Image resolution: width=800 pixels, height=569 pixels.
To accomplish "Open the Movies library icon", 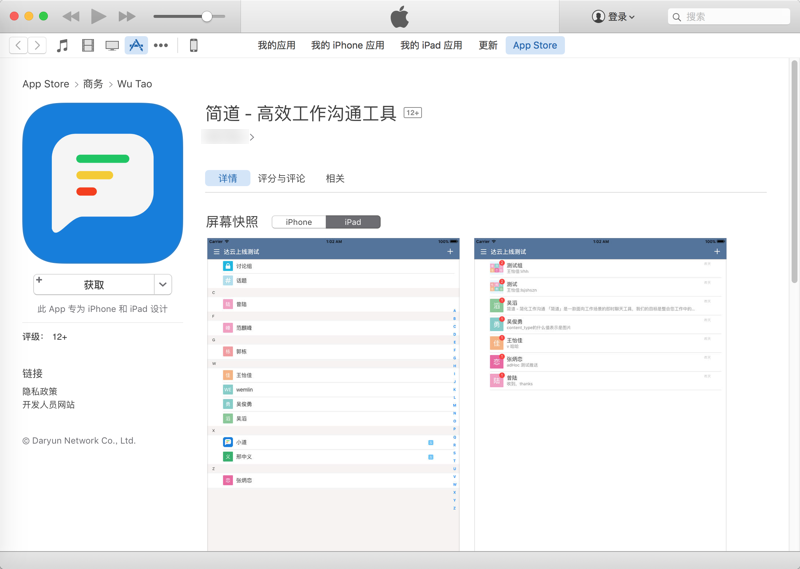I will (x=88, y=45).
